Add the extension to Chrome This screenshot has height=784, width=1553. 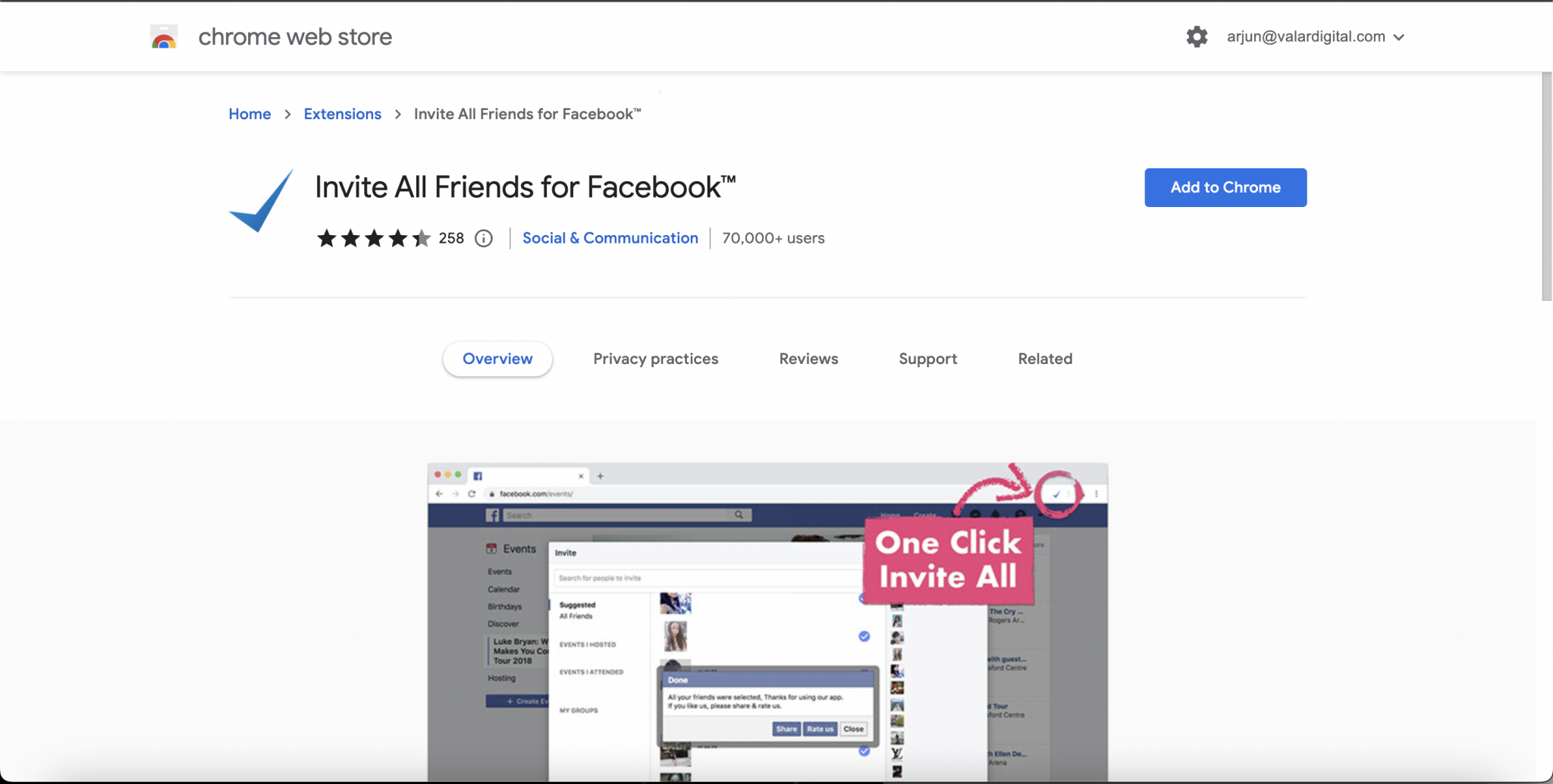tap(1225, 187)
